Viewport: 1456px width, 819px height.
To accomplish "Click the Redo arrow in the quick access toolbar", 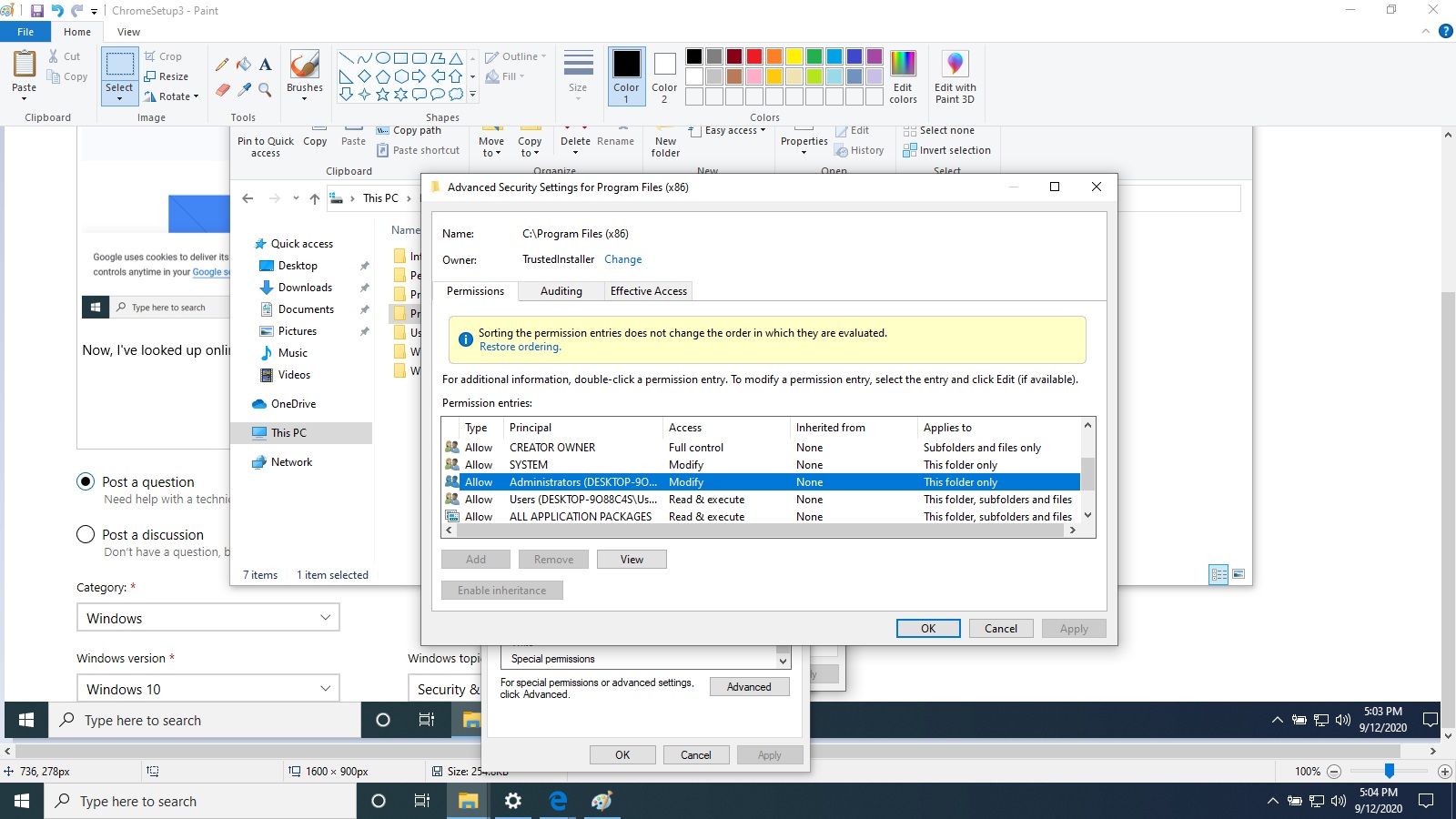I will [x=77, y=11].
